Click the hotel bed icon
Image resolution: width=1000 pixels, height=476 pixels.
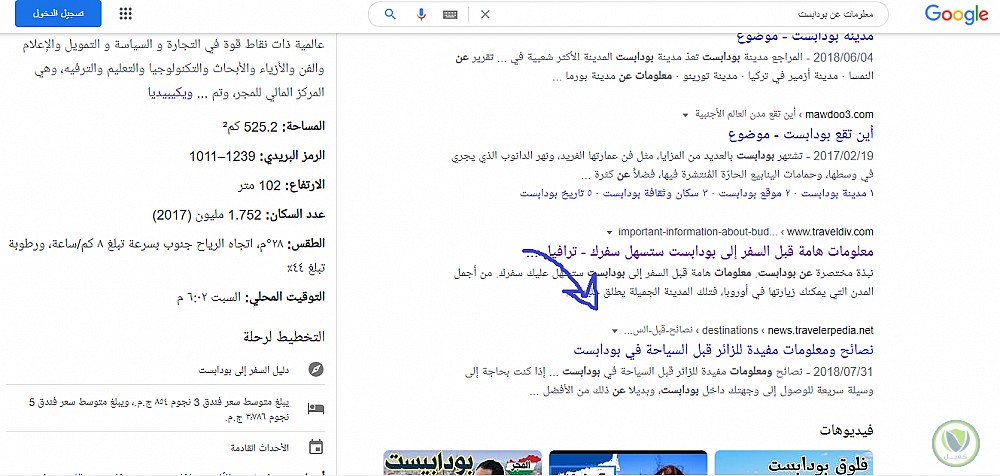click(315, 408)
